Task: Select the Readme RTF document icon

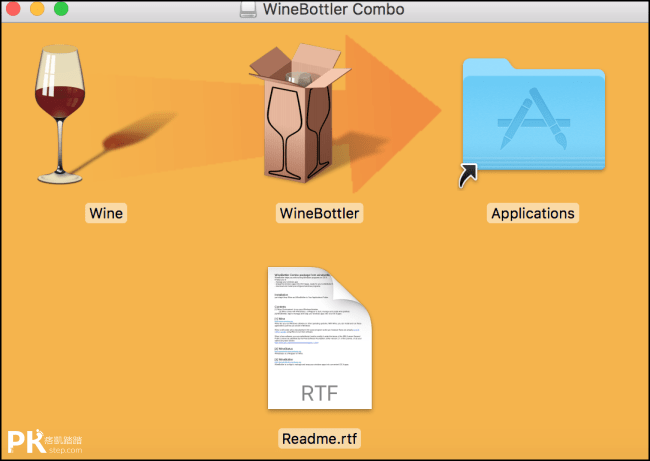Action: click(x=320, y=338)
